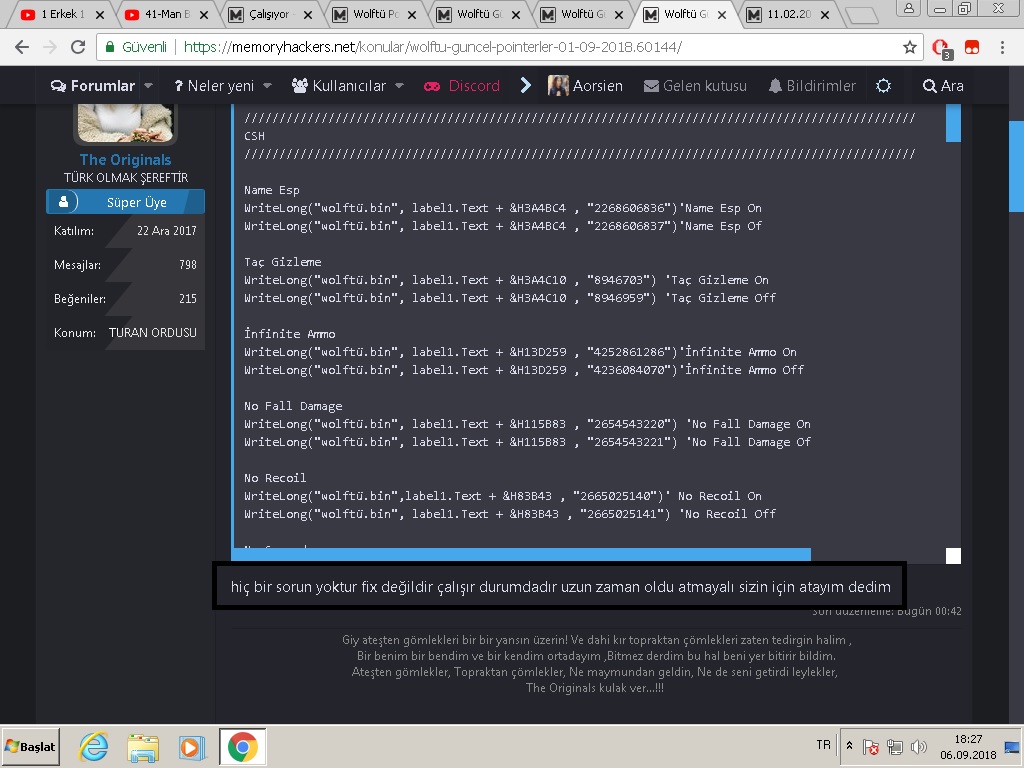Click code box vertical scrollbar thumb
1024x768 pixels.
(953, 123)
